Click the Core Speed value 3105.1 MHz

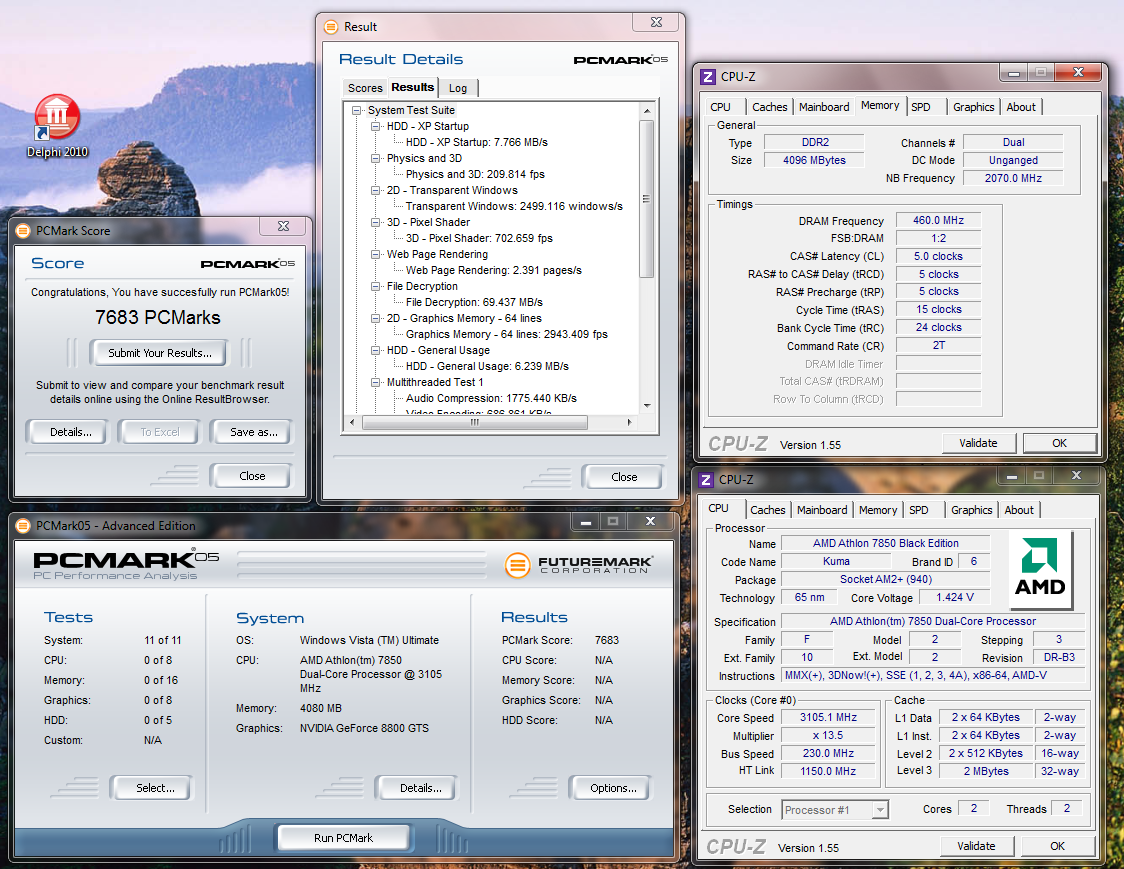(x=828, y=718)
